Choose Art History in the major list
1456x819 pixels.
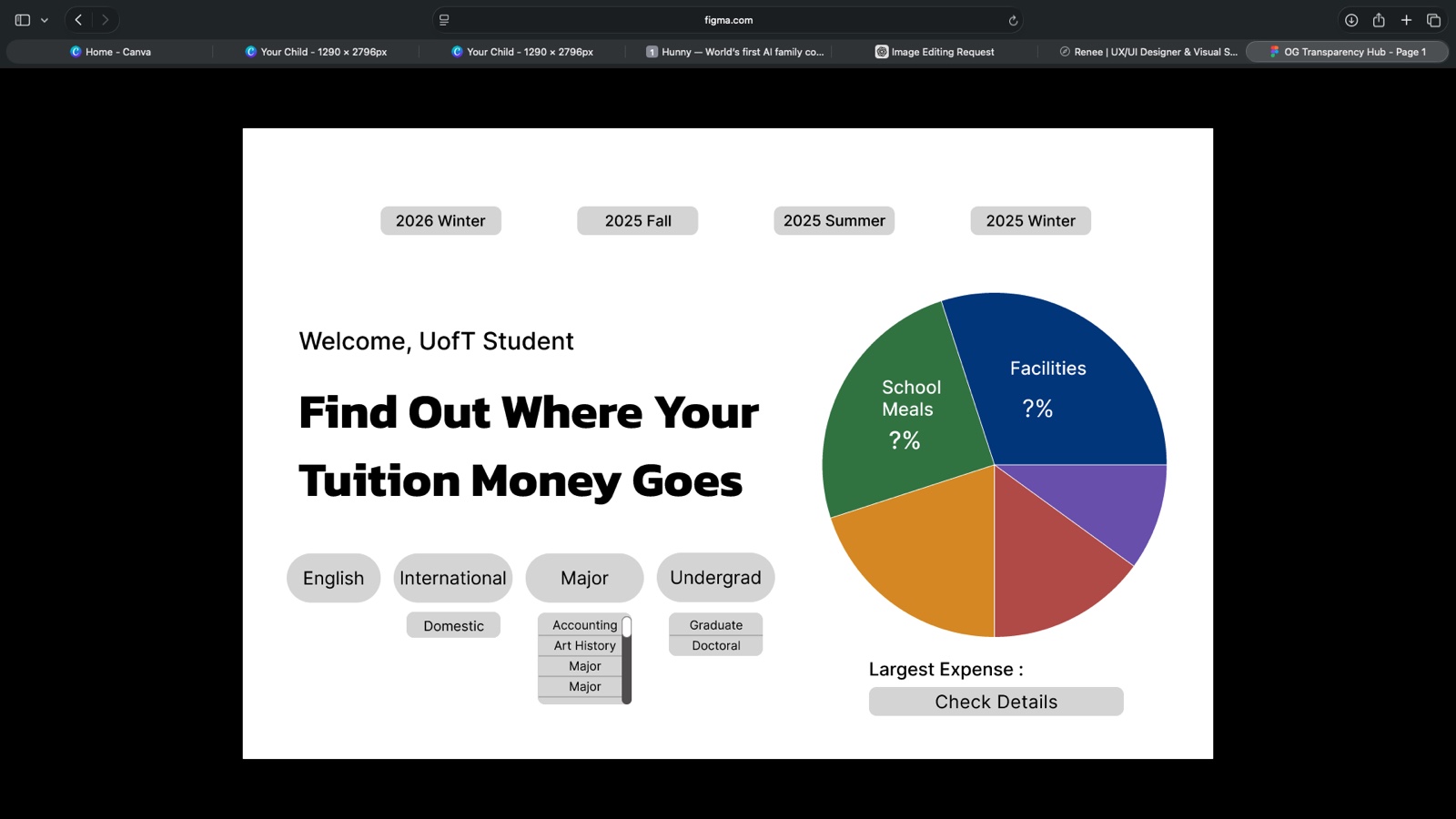[x=584, y=646]
